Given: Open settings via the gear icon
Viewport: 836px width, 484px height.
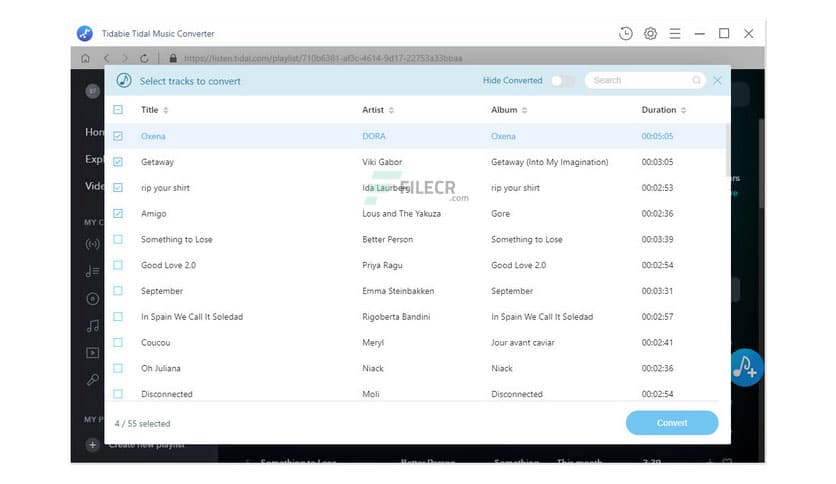Looking at the screenshot, I should pos(650,34).
